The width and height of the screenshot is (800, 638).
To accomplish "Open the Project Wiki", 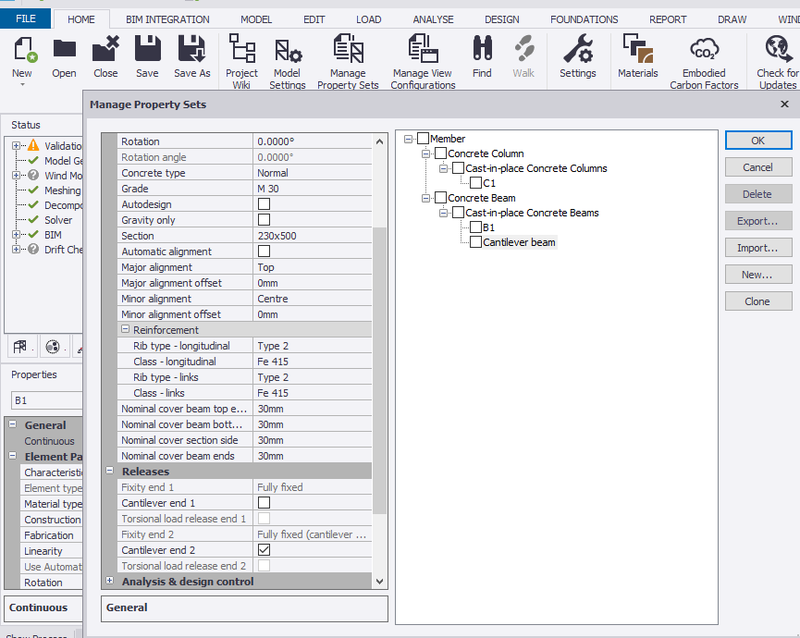I will coord(242,48).
